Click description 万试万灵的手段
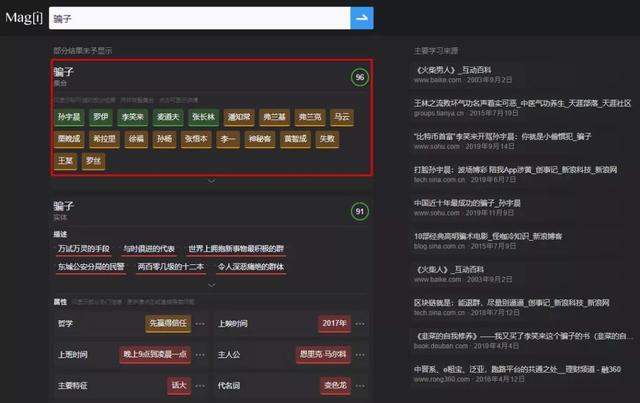The image size is (640, 403). click(x=84, y=249)
